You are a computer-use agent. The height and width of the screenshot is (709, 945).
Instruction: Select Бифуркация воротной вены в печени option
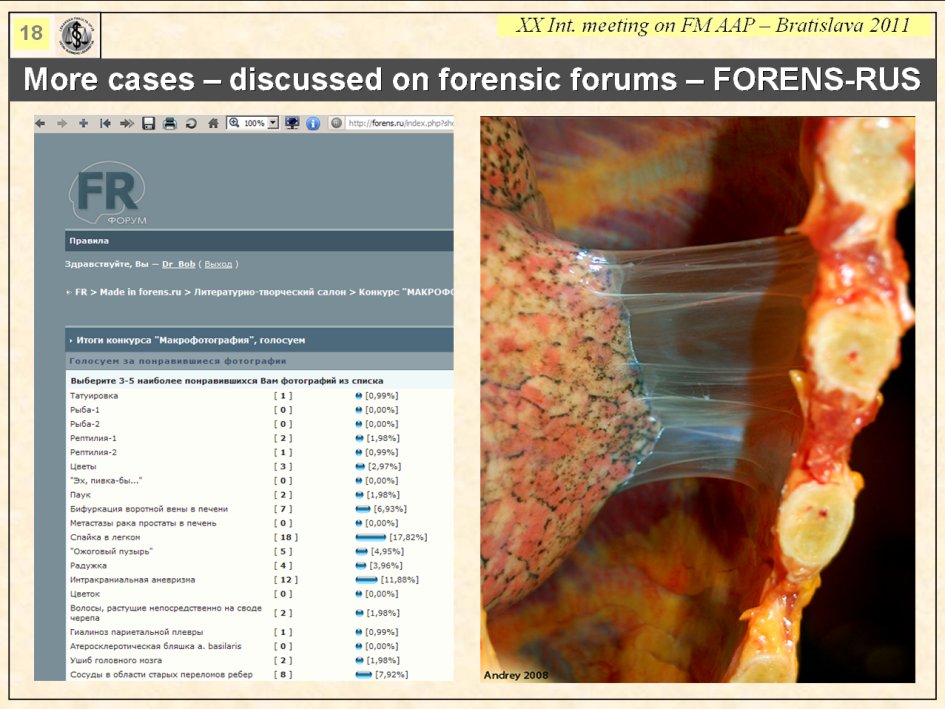click(149, 509)
